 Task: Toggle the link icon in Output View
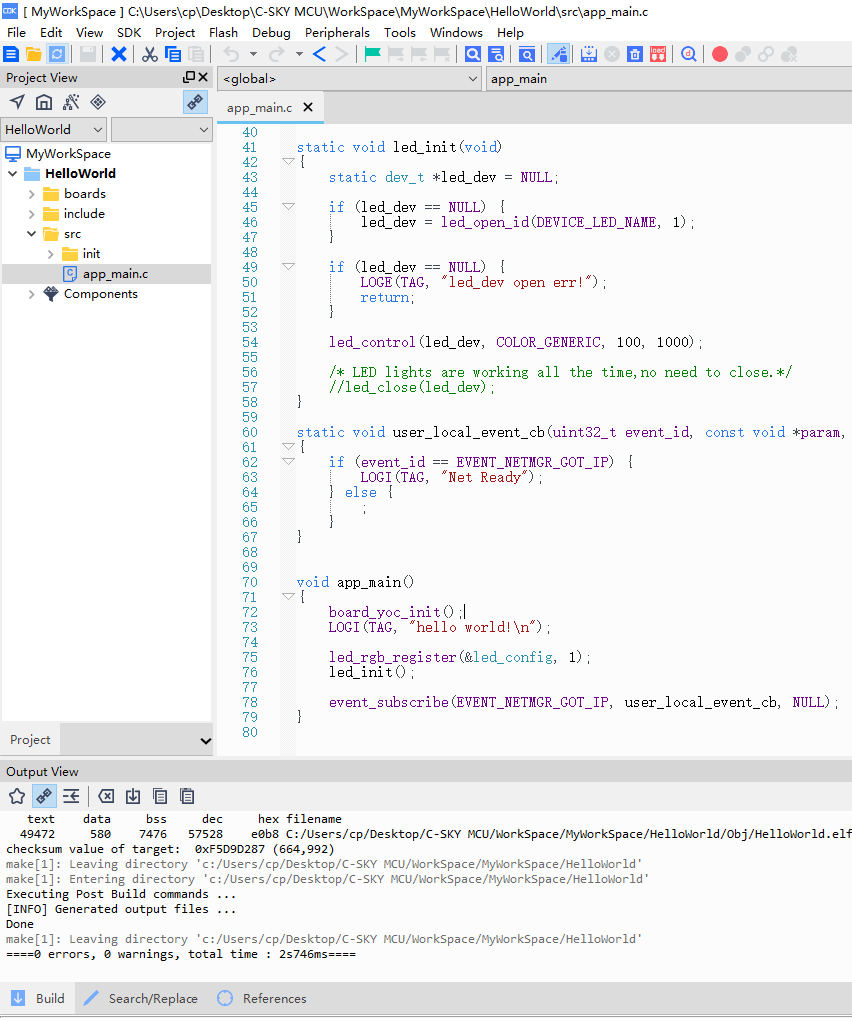(44, 796)
